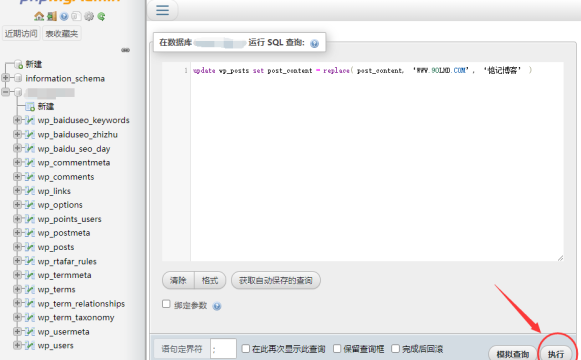Viewport: 581px width, 360px height.
Task: Open the wp_term_taxonomy table
Action: 76,317
